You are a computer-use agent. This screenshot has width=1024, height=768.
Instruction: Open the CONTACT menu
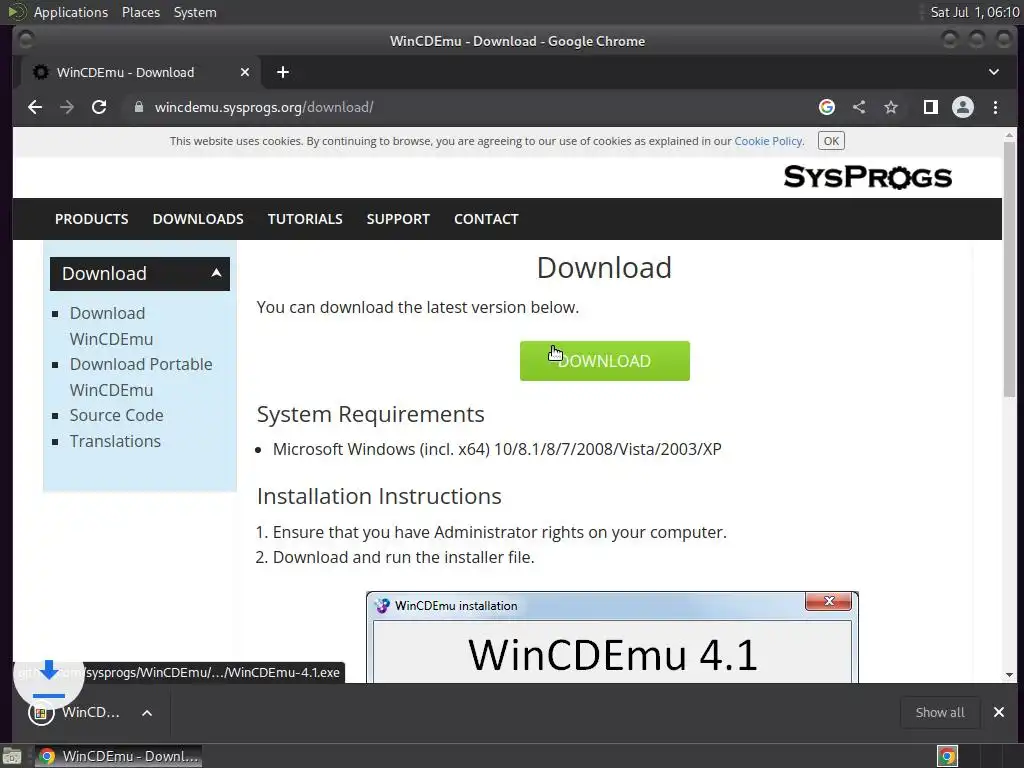point(487,219)
